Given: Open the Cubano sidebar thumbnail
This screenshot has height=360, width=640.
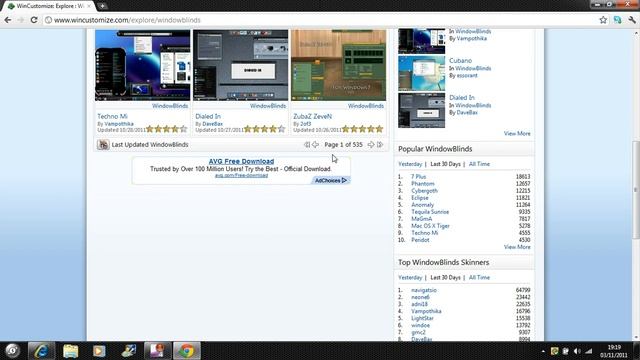Looking at the screenshot, I should (x=422, y=73).
